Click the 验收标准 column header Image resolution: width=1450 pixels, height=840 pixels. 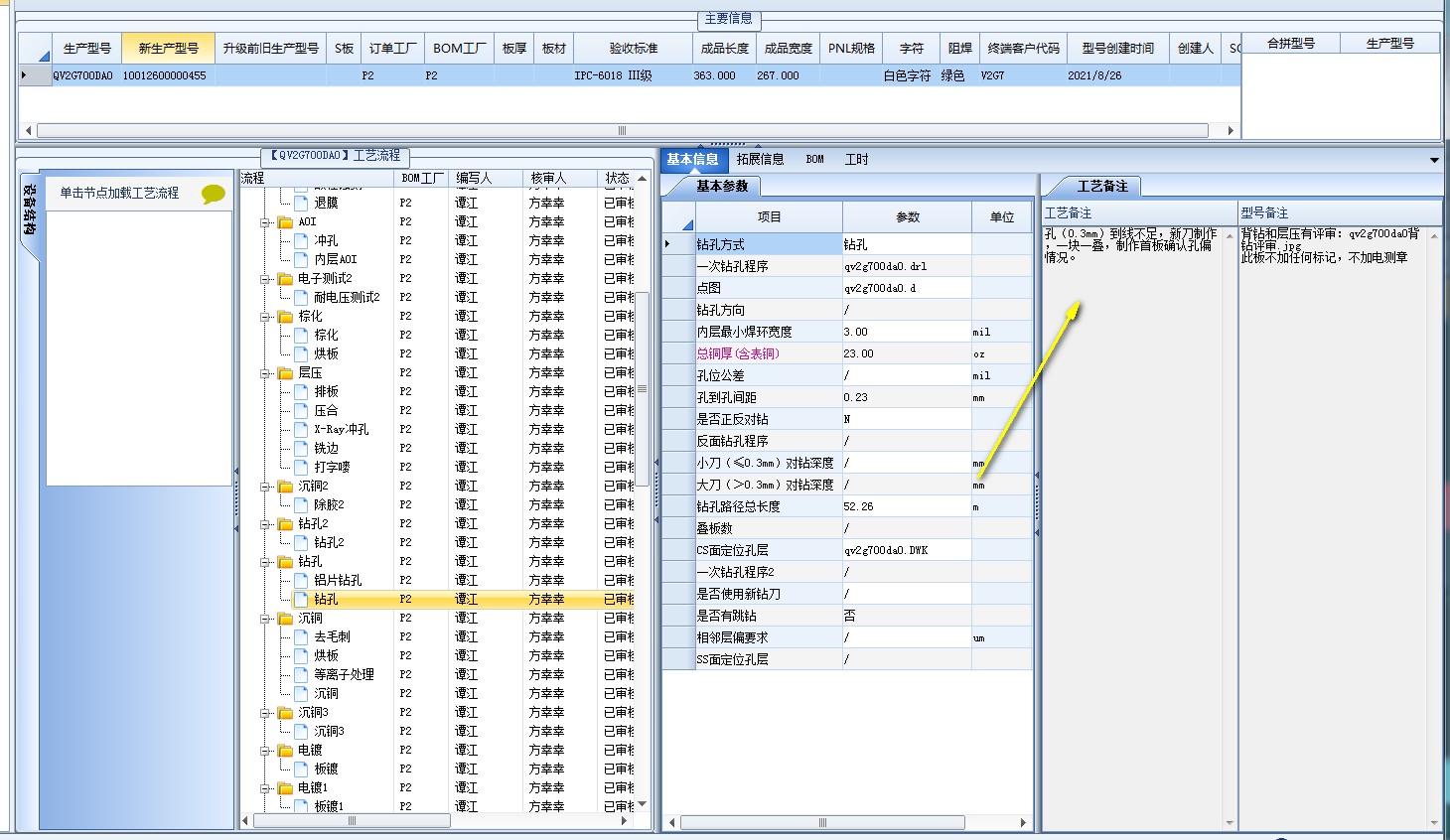[x=634, y=48]
